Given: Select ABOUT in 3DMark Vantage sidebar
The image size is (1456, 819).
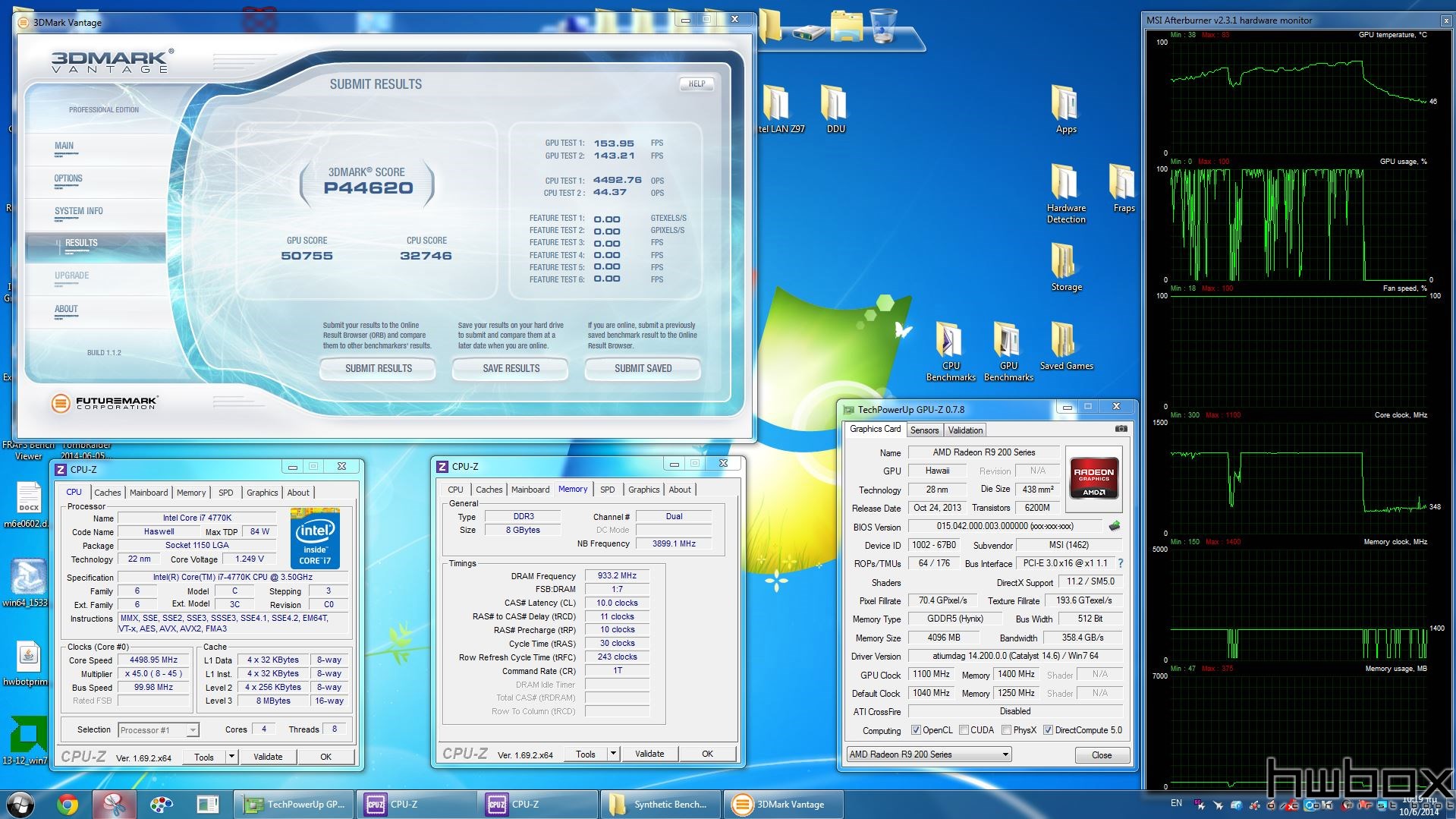Looking at the screenshot, I should coord(66,310).
